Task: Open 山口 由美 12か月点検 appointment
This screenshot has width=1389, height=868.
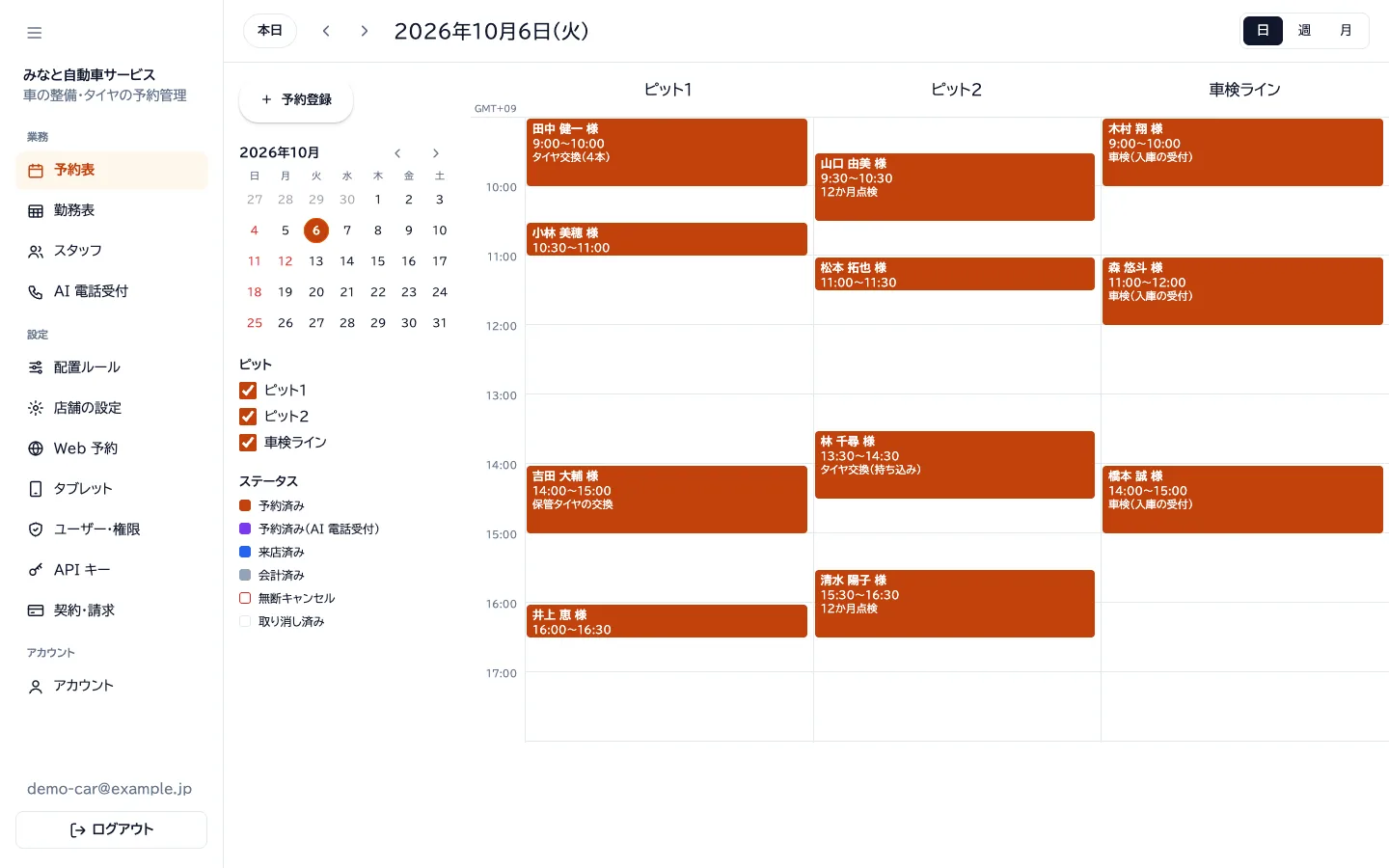Action: [x=955, y=187]
